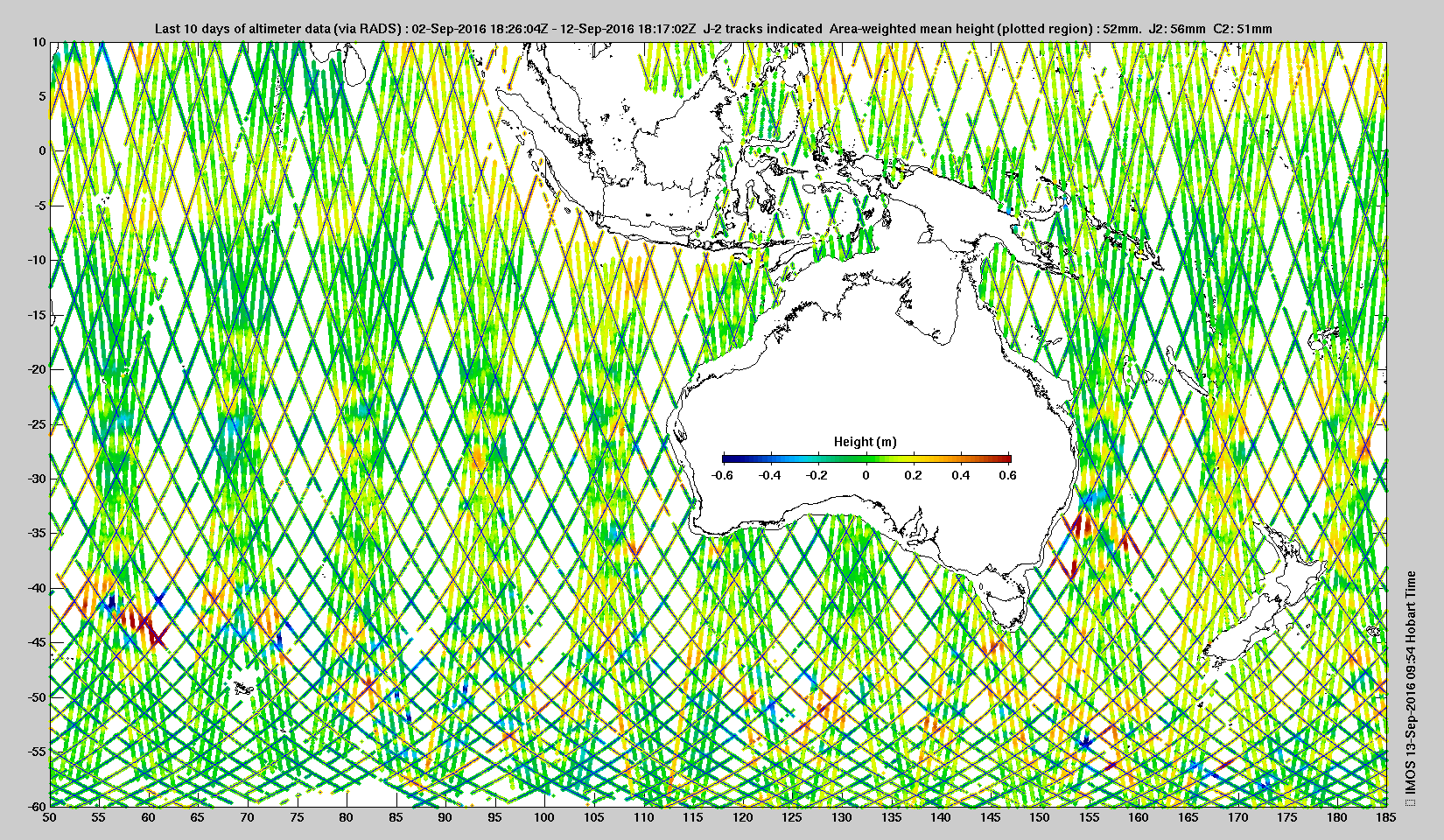Click latitude axis label '-45'

(x=36, y=642)
